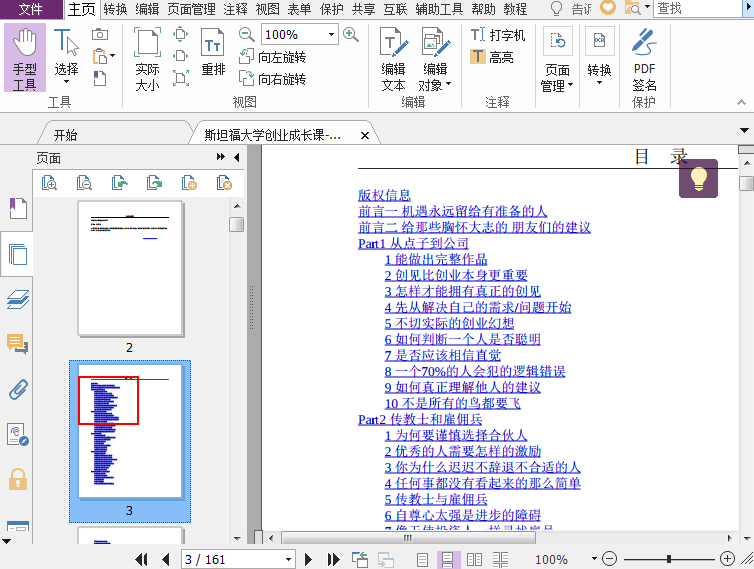The width and height of the screenshot is (754, 569).
Task: Open the File (文件) menu
Action: (x=31, y=9)
